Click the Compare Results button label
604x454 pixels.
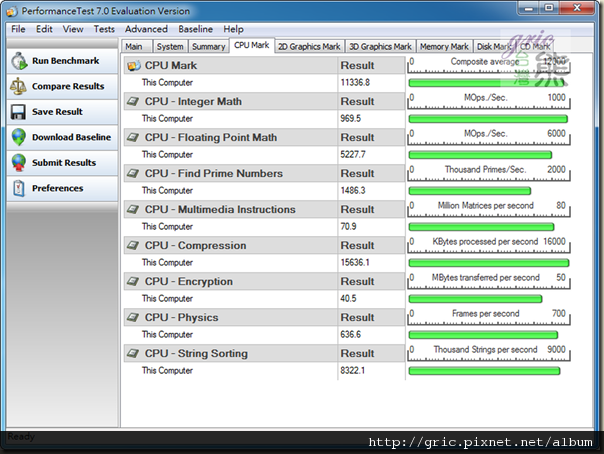[x=68, y=86]
